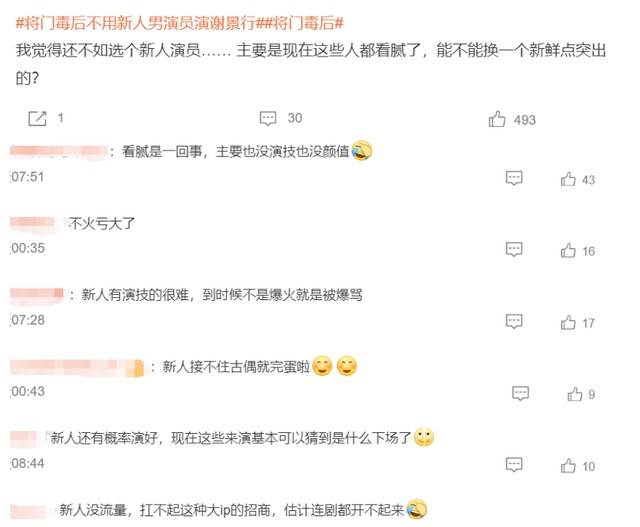The width and height of the screenshot is (640, 527).
Task: Like the comment with 43 likes
Action: coord(568,179)
